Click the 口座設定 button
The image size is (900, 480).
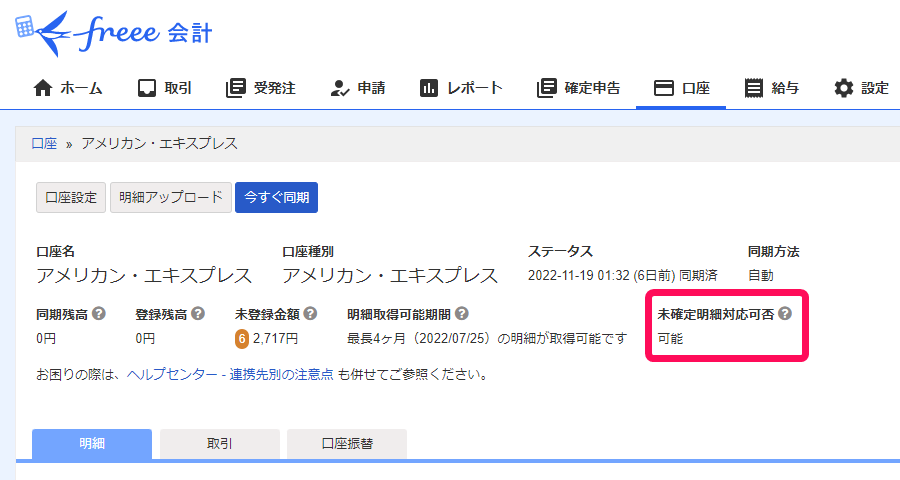(x=71, y=198)
